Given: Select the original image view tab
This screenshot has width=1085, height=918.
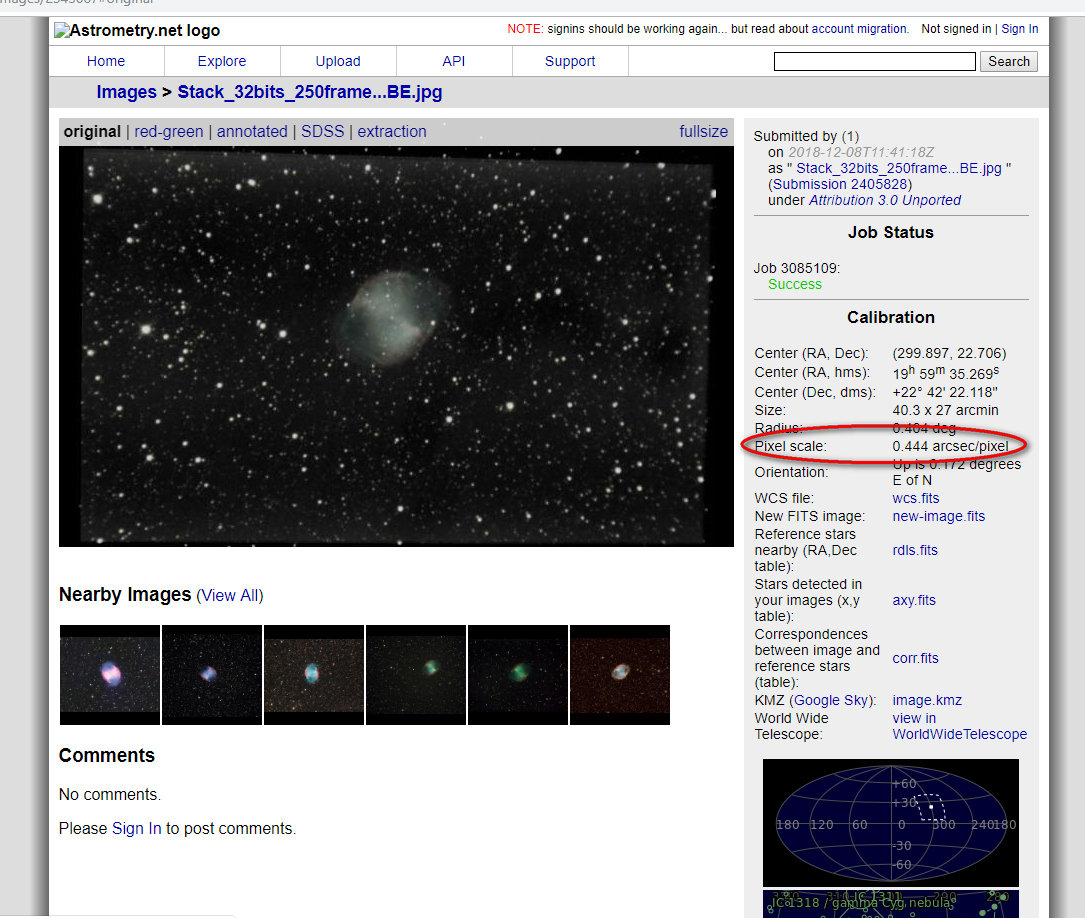Looking at the screenshot, I should pos(92,131).
